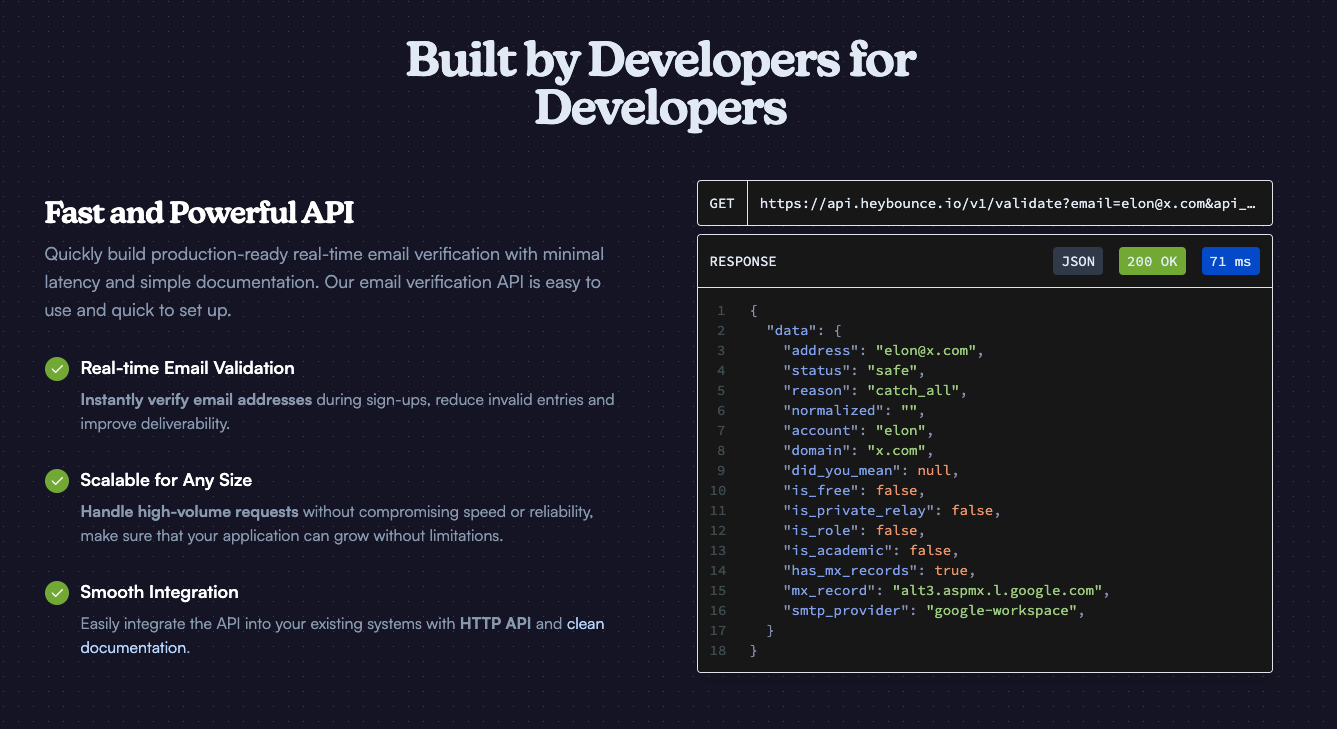This screenshot has height=729, width=1337.
Task: Click the "catch_all" reason value
Action: click(x=913, y=390)
